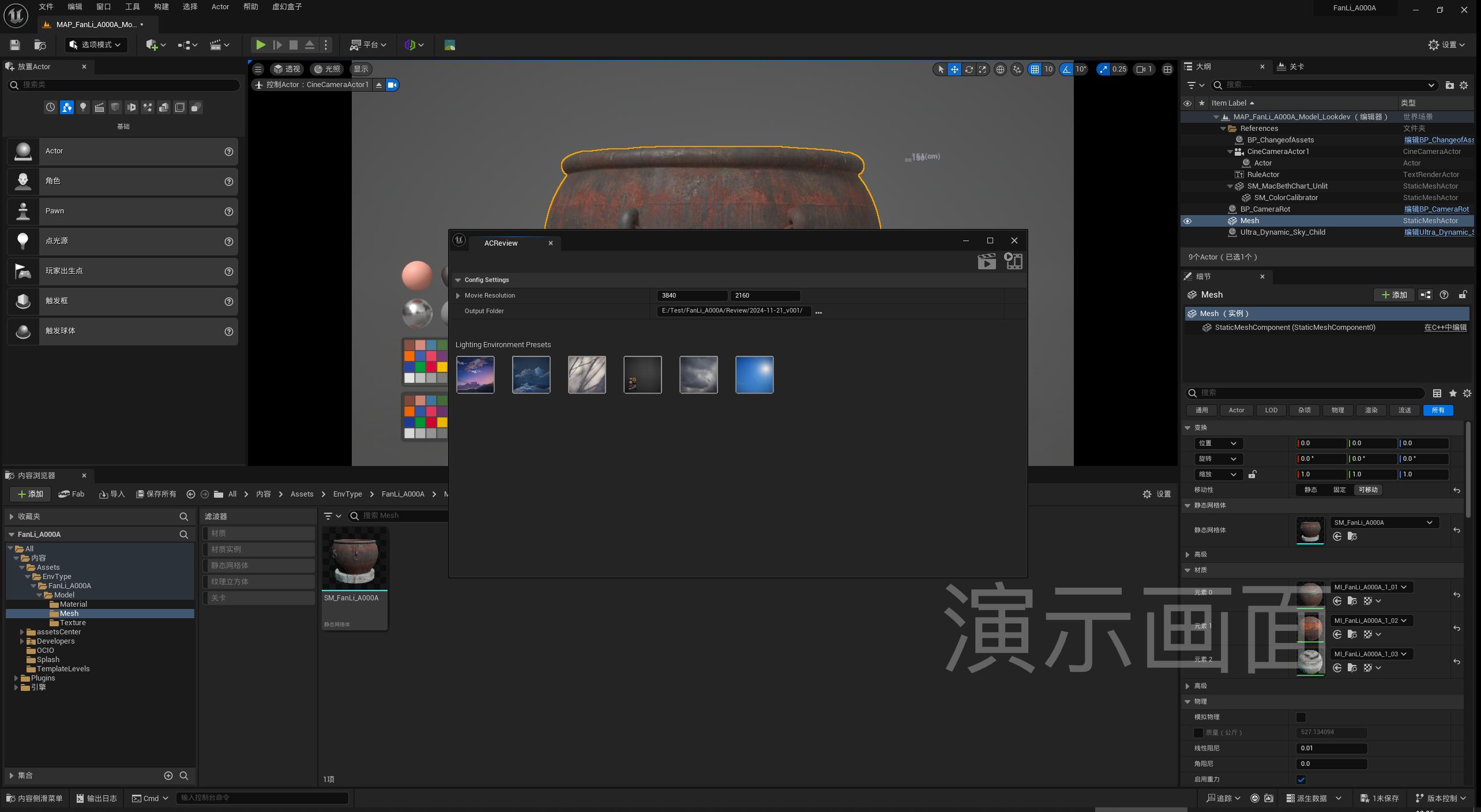Click the Add button in Content Browser
Image resolution: width=1481 pixels, height=812 pixels.
(30, 494)
